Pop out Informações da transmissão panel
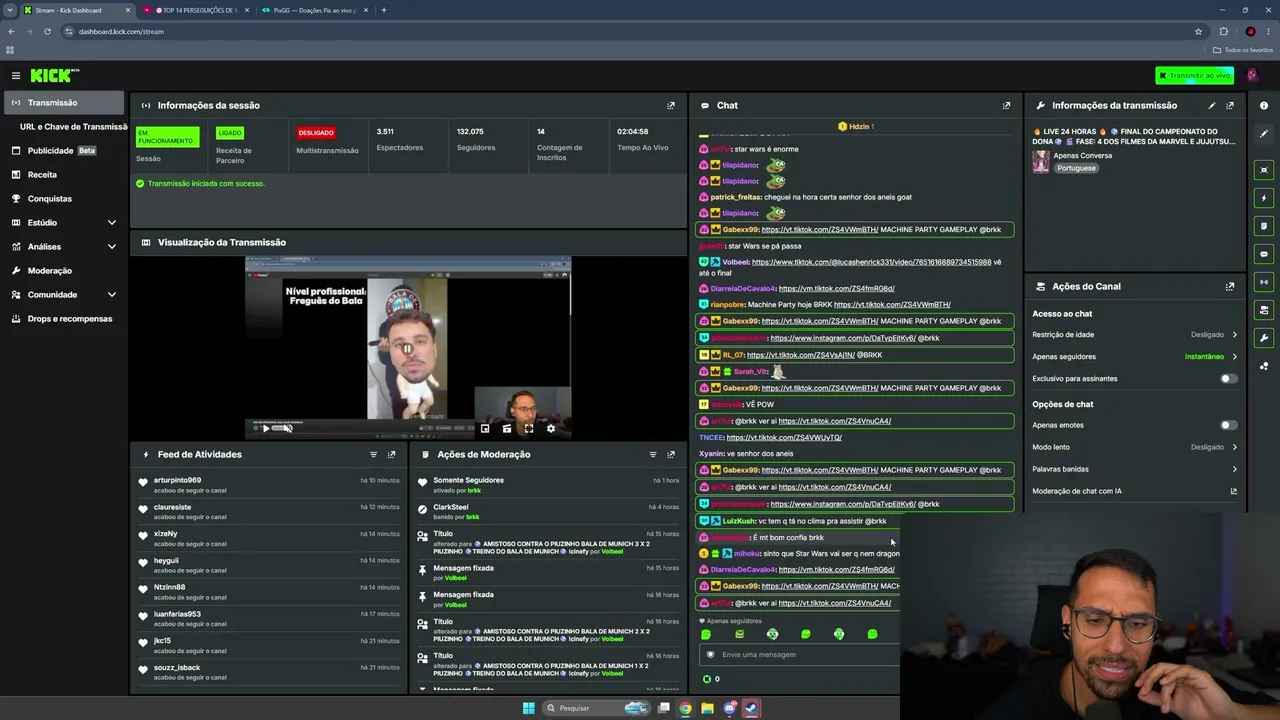The height and width of the screenshot is (720, 1280). click(1230, 105)
